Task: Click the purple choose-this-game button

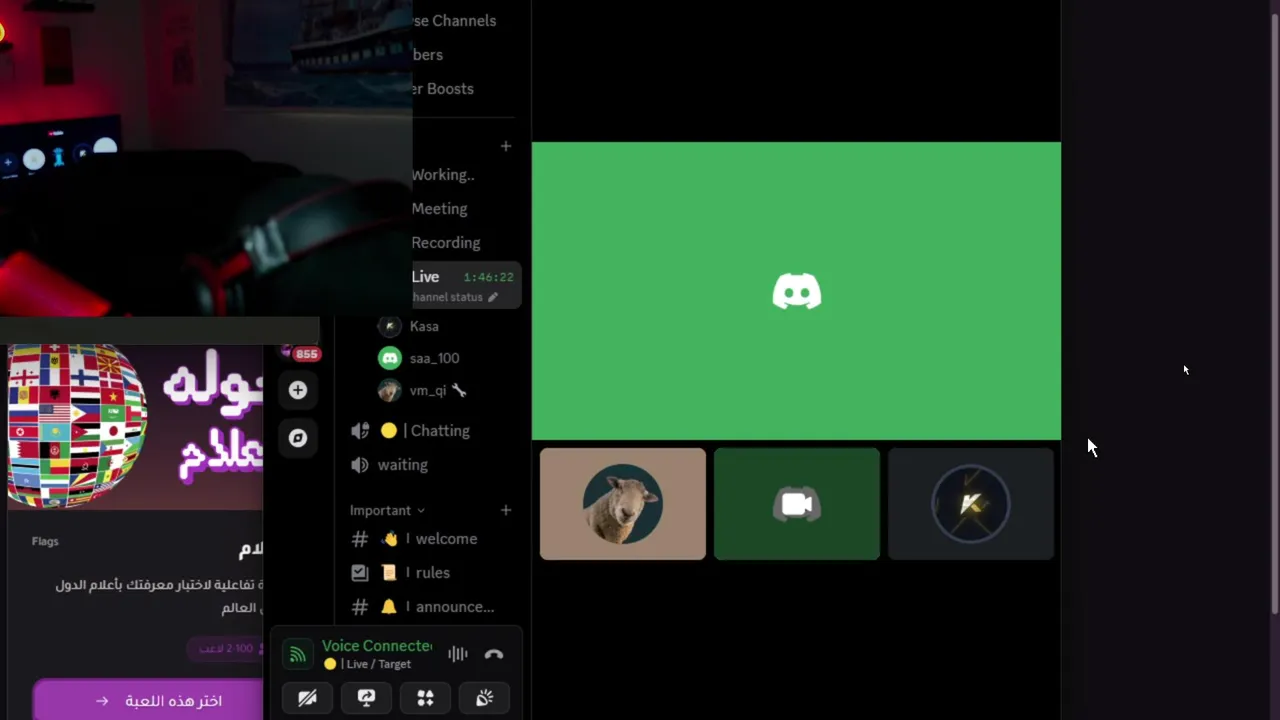Action: (148, 700)
